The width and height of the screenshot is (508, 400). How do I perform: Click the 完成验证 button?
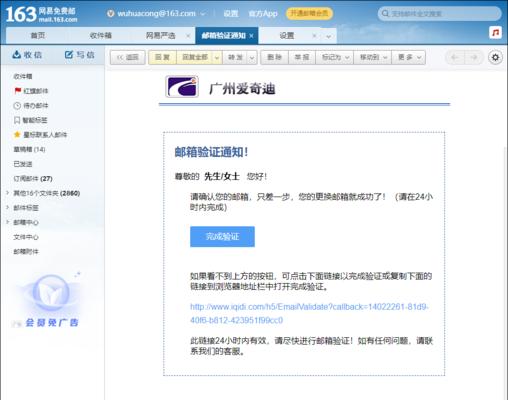[222, 237]
